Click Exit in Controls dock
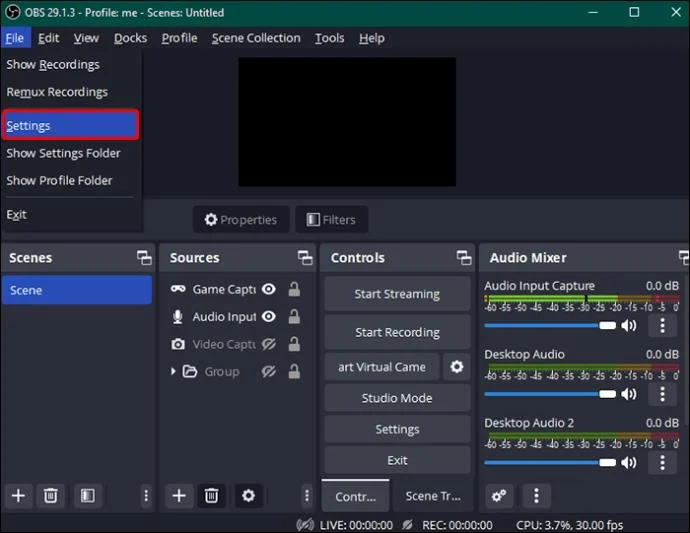Image resolution: width=690 pixels, height=533 pixels. coord(397,460)
